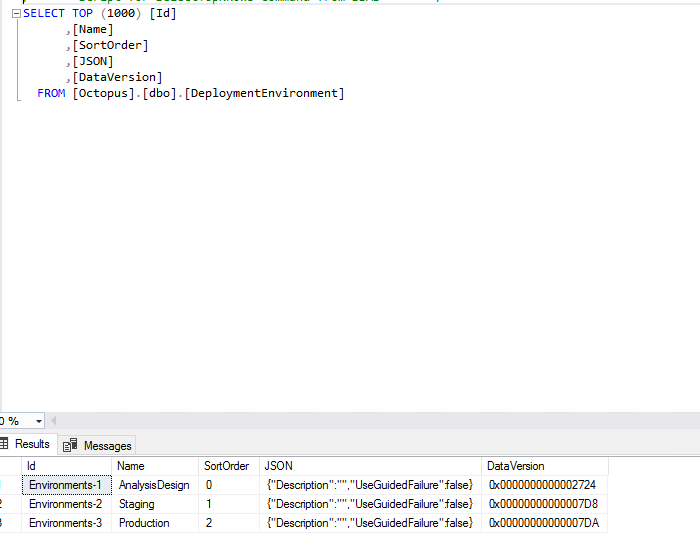Select the Staging name cell
Image resolution: width=700 pixels, height=553 pixels.
click(155, 504)
